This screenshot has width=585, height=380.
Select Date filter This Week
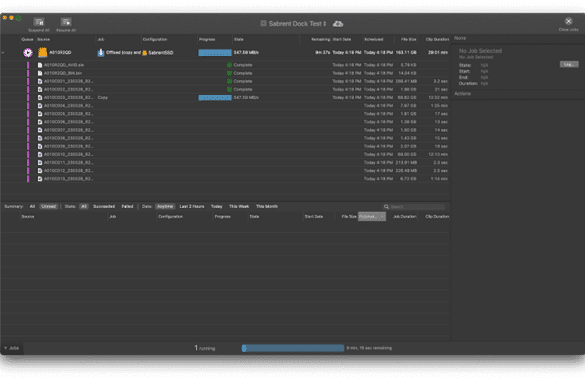(x=239, y=206)
